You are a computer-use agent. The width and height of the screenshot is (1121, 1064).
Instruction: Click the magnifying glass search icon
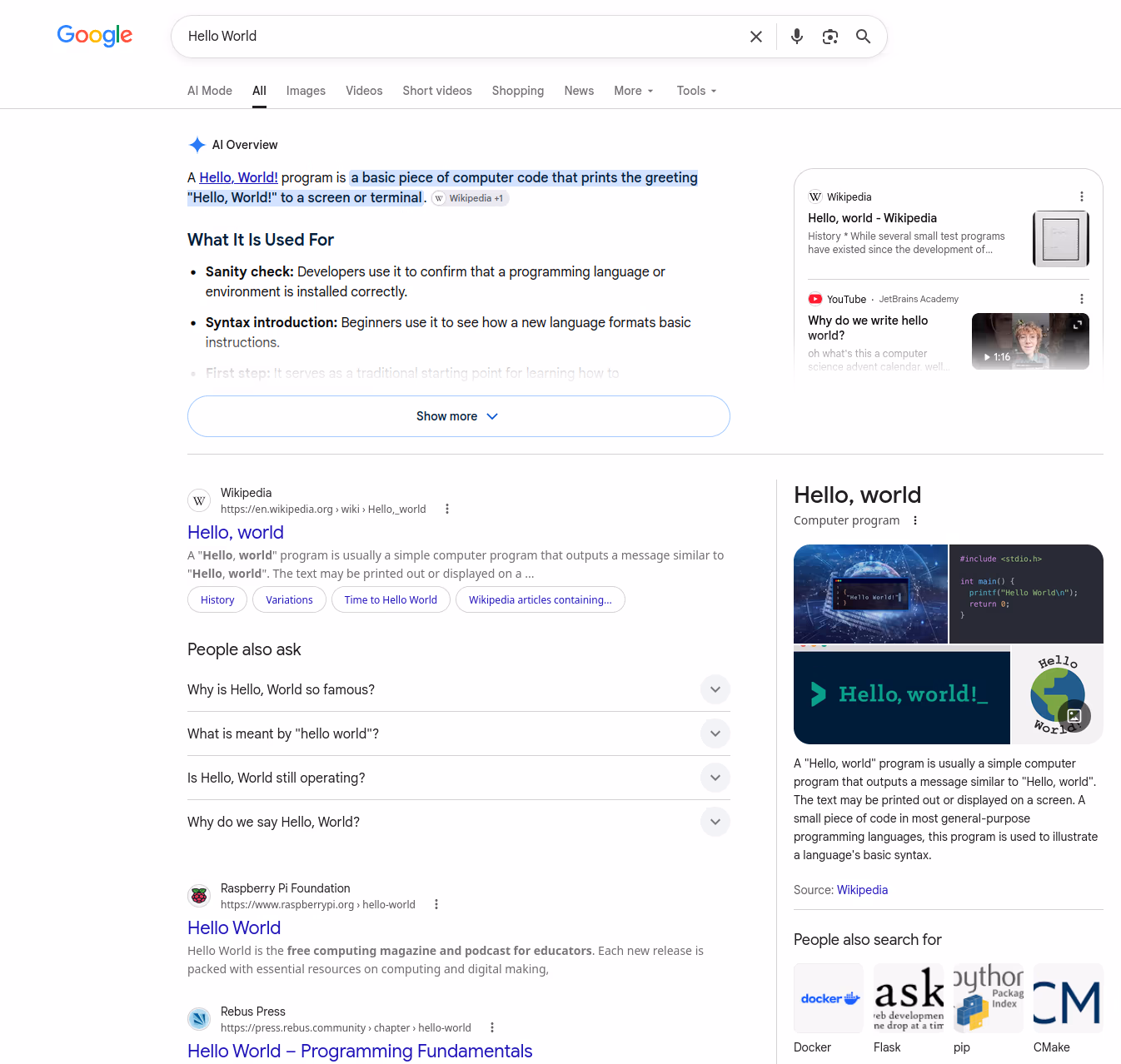(864, 37)
